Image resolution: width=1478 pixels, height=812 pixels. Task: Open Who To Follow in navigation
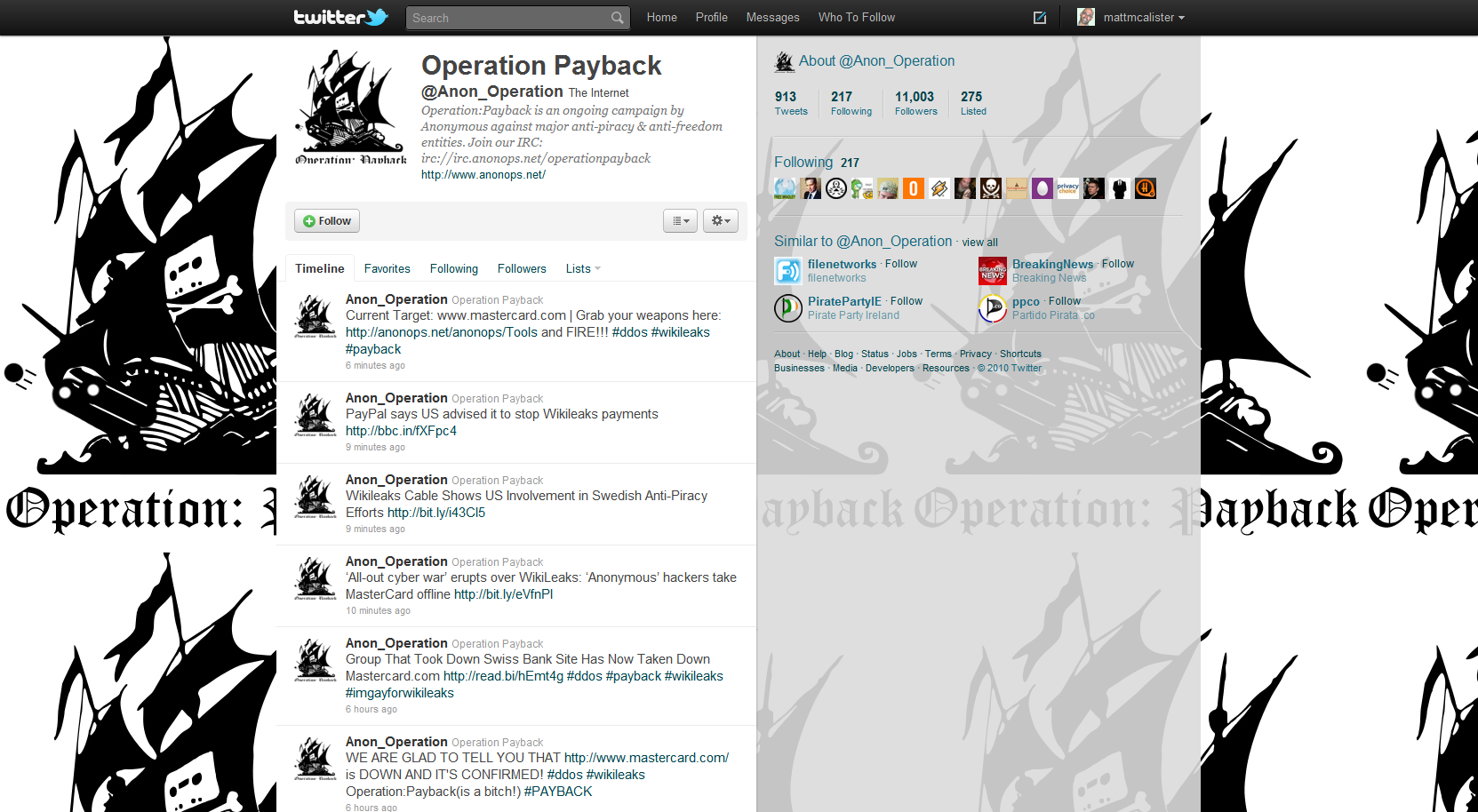click(x=857, y=17)
